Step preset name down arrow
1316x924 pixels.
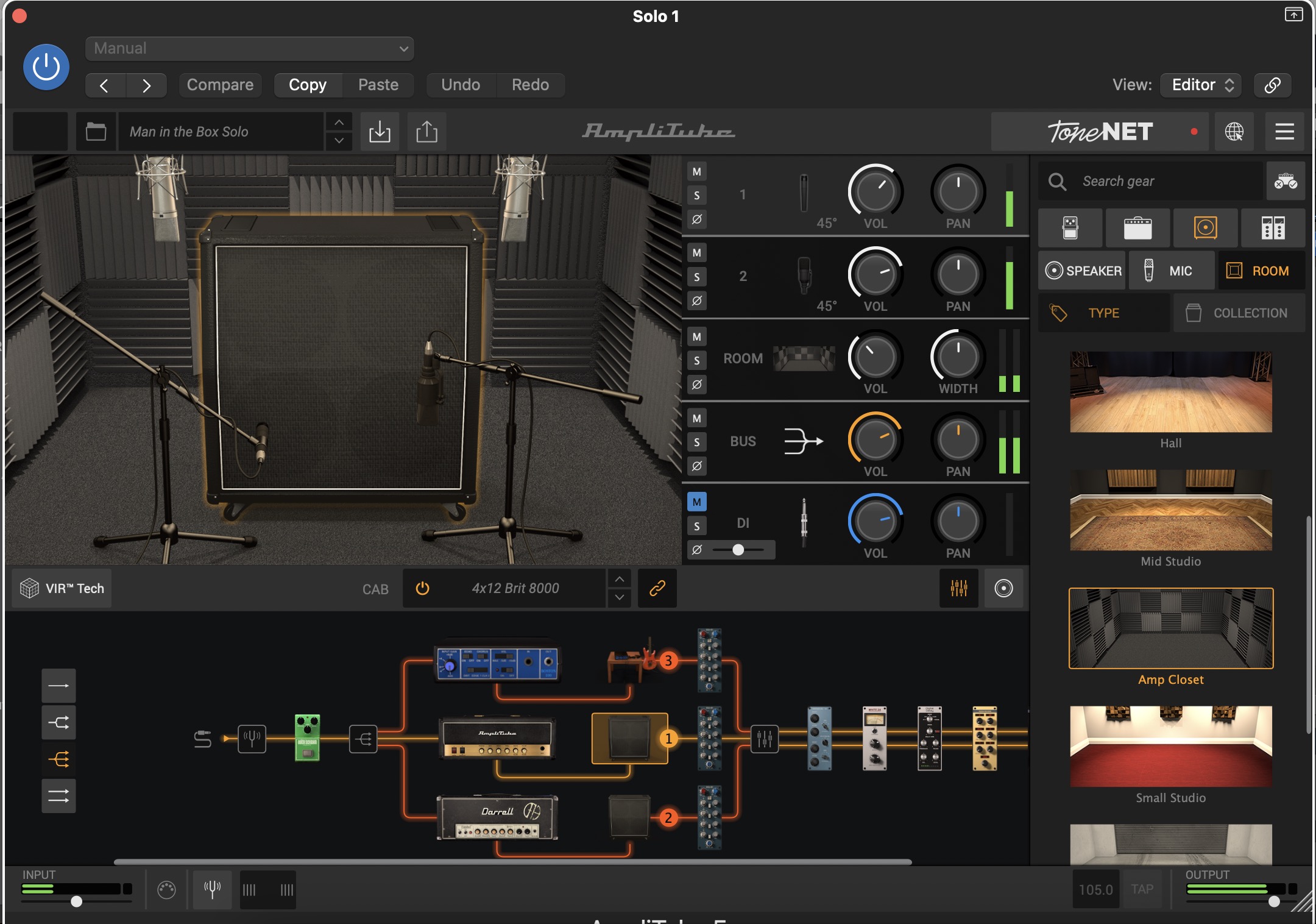pos(339,141)
